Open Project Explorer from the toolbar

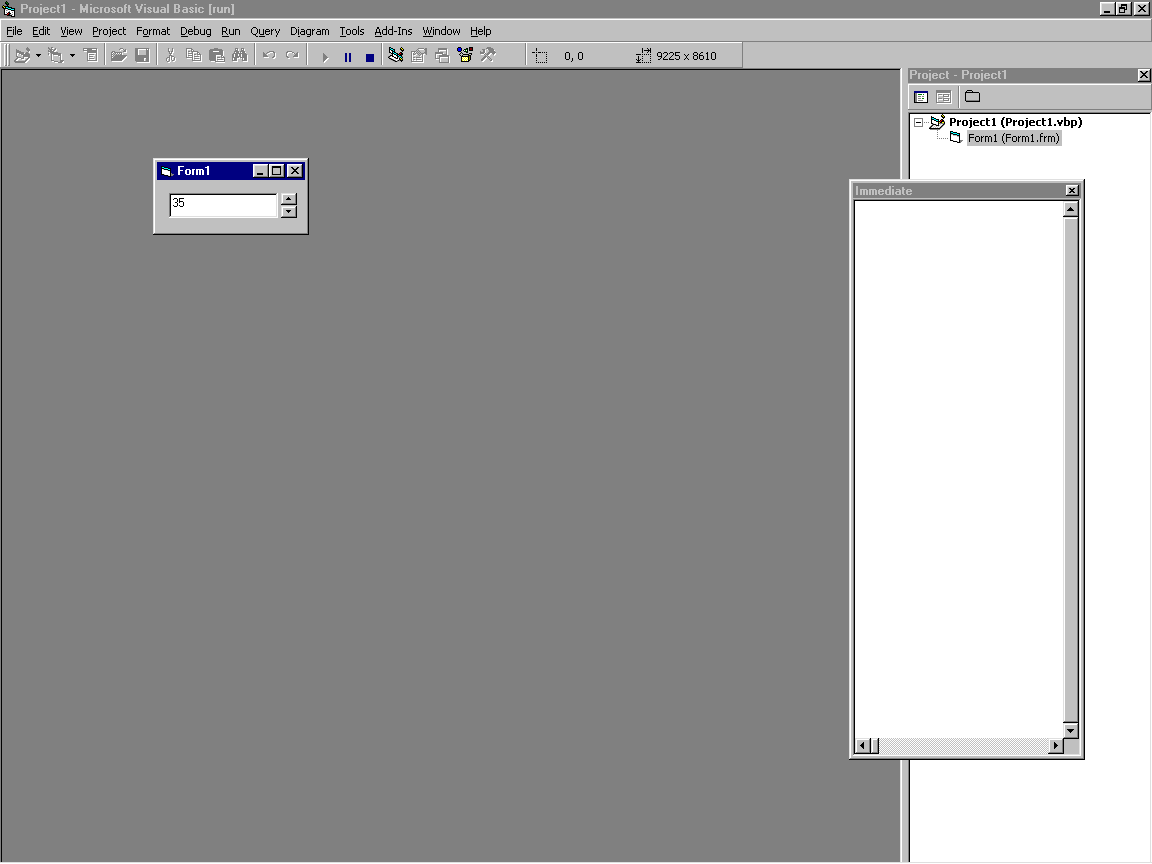pos(395,56)
